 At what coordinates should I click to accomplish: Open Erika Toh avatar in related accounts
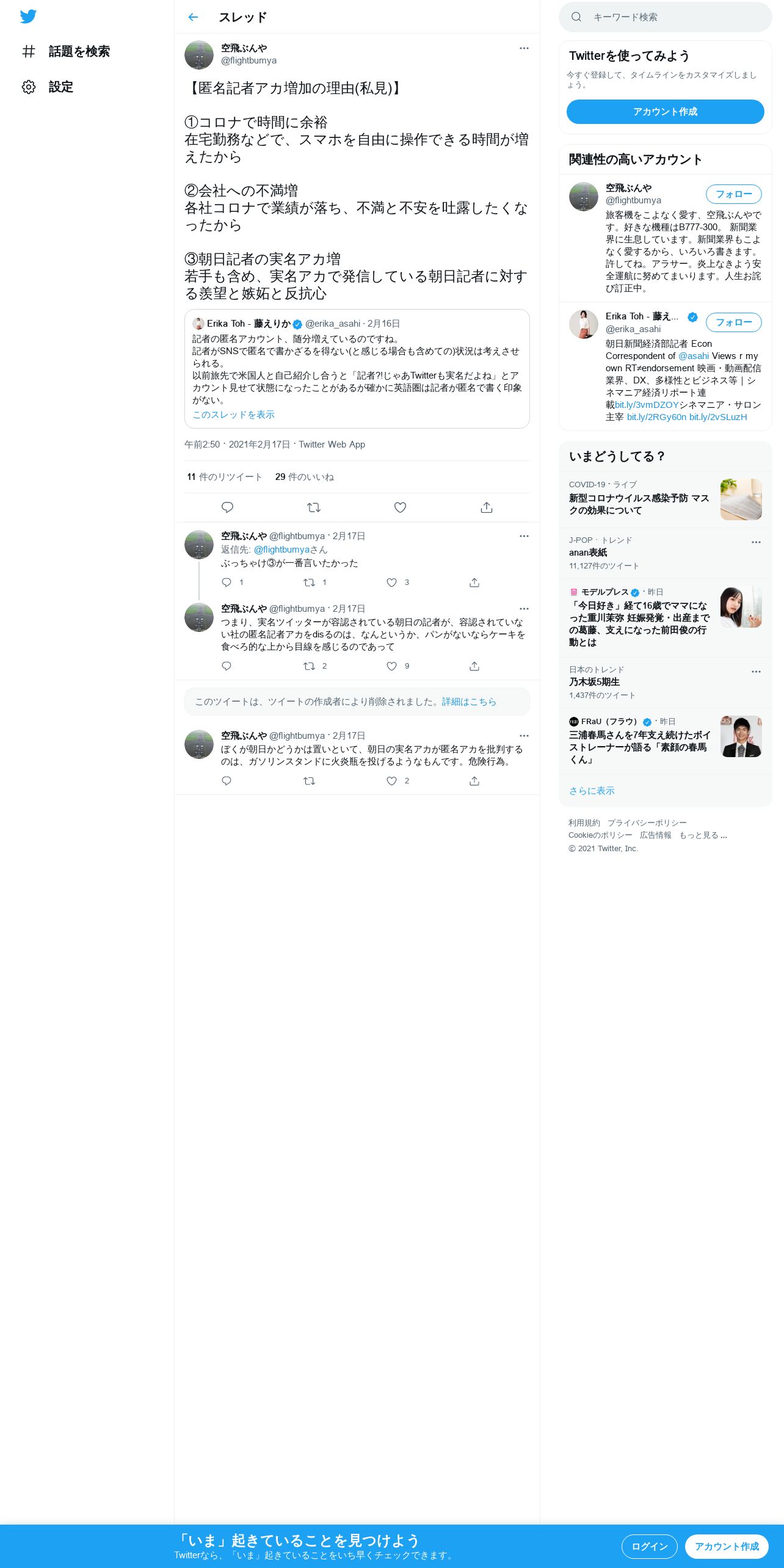[584, 324]
